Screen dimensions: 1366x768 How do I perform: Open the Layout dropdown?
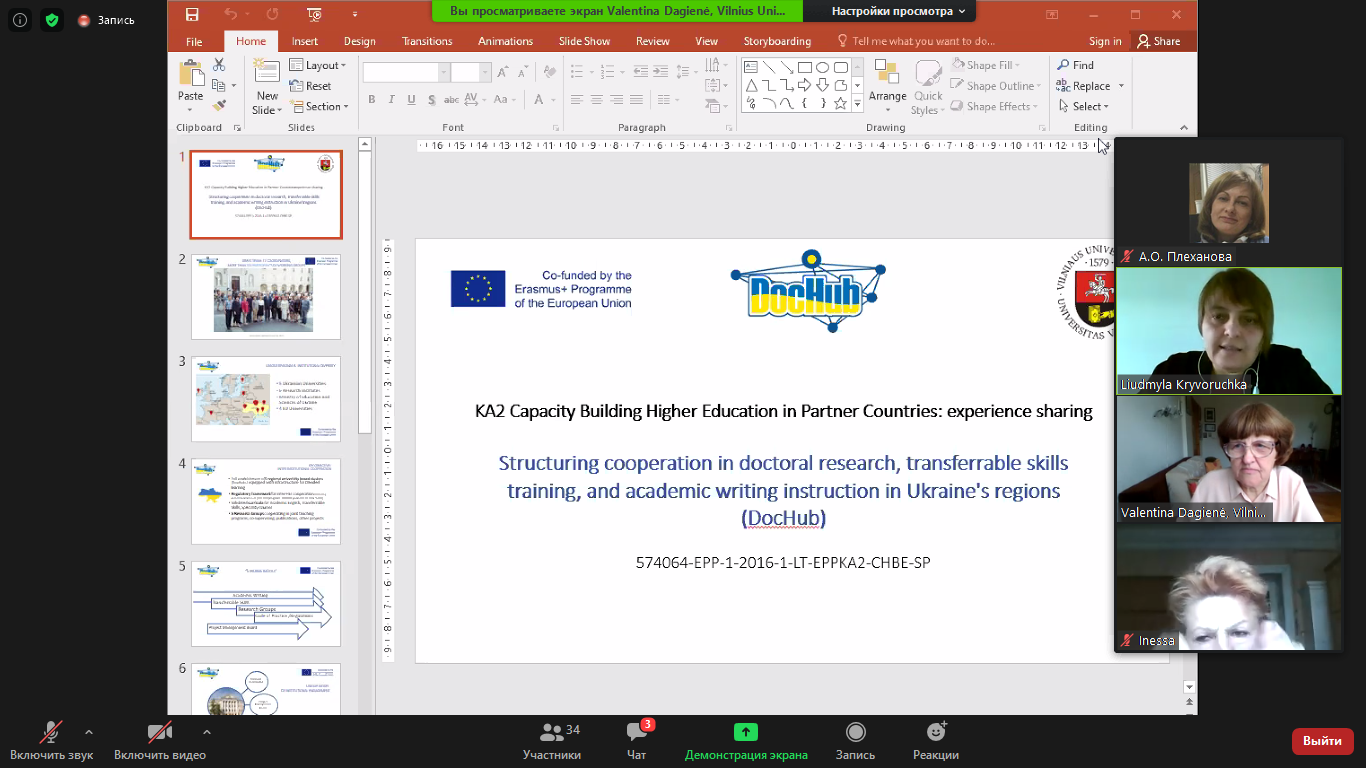pos(318,65)
